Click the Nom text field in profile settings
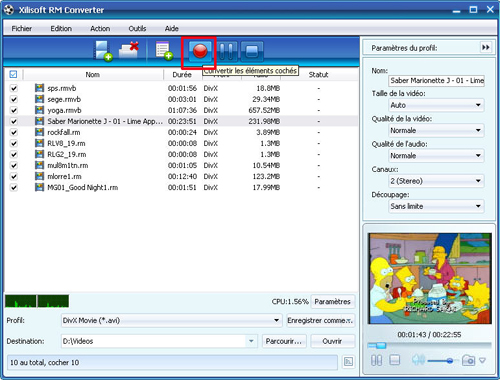 436,81
